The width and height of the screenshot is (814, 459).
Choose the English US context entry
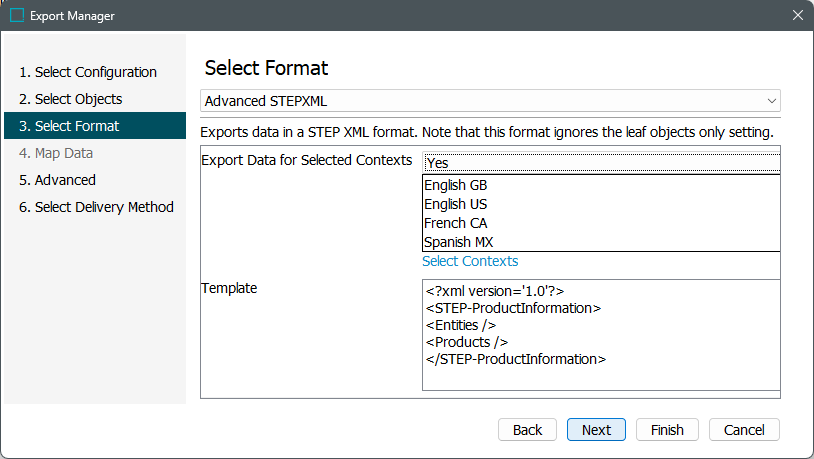click(x=455, y=204)
